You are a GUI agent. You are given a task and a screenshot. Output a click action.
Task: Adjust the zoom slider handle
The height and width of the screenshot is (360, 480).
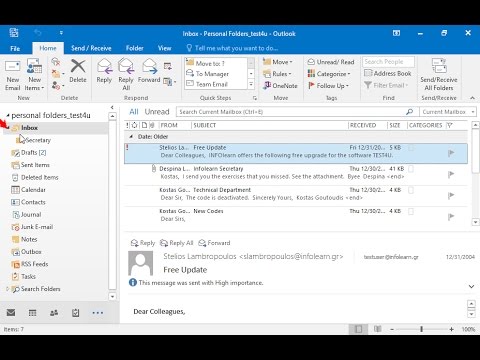421,329
